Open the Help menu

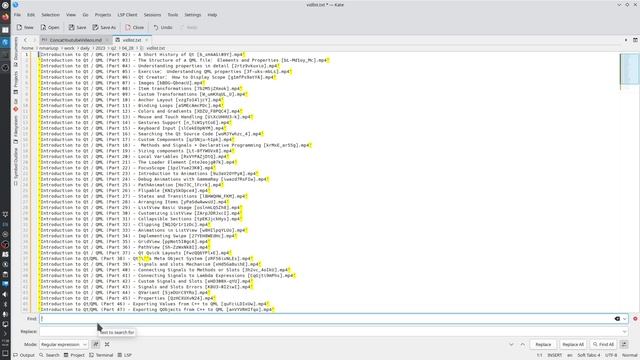point(212,15)
